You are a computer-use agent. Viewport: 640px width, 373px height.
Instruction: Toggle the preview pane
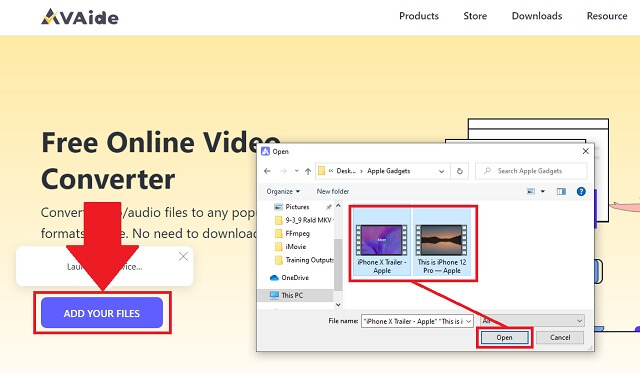561,191
